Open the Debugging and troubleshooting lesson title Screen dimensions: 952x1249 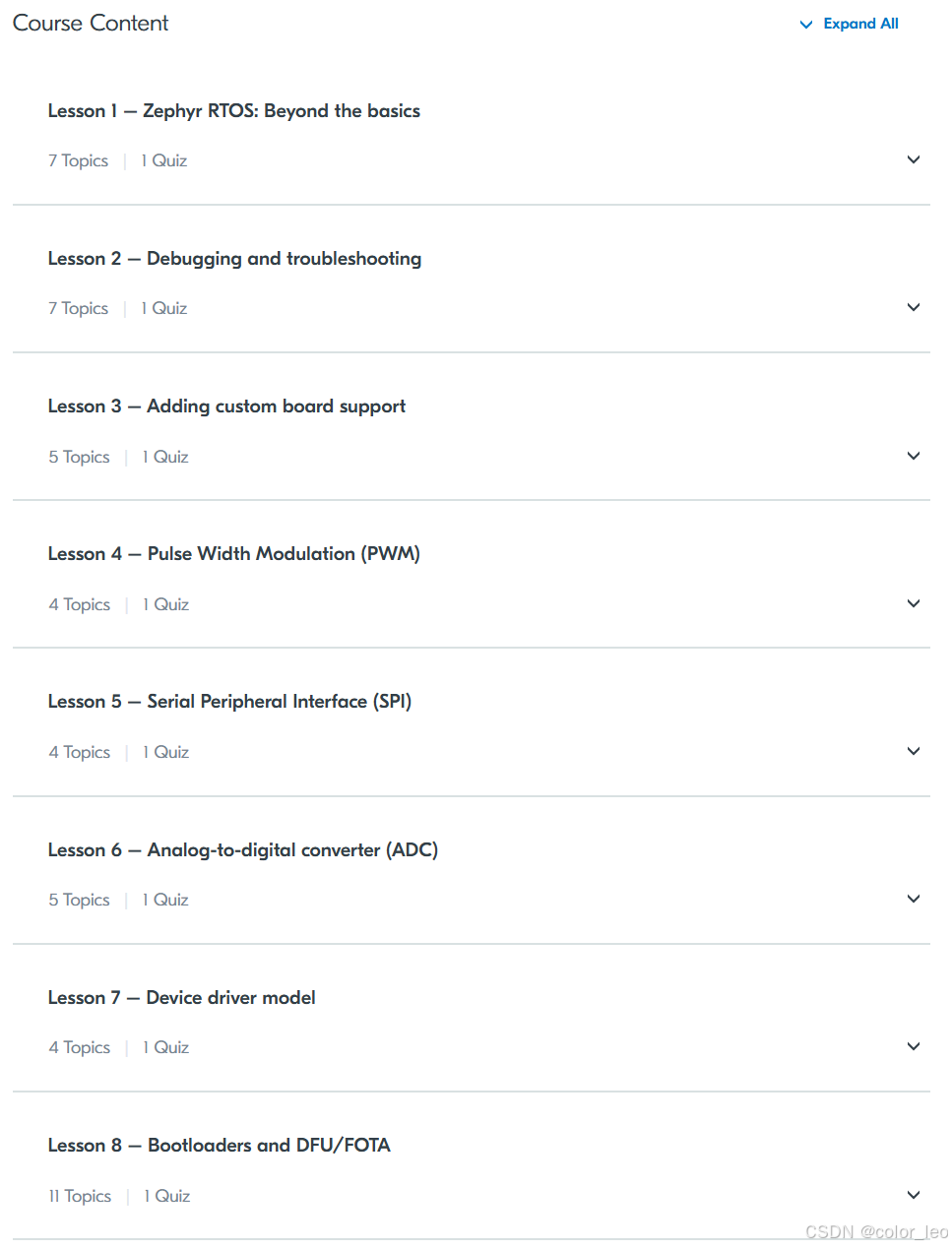coord(234,258)
